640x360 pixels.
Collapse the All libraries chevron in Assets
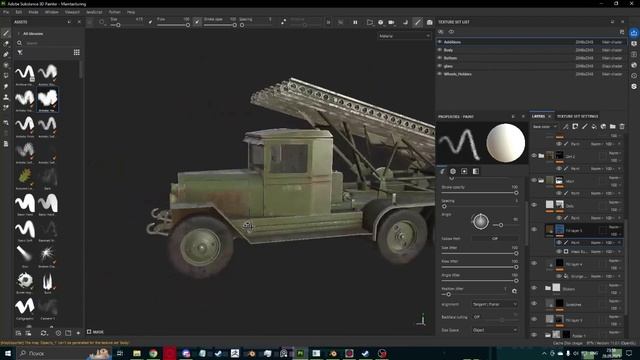point(19,33)
